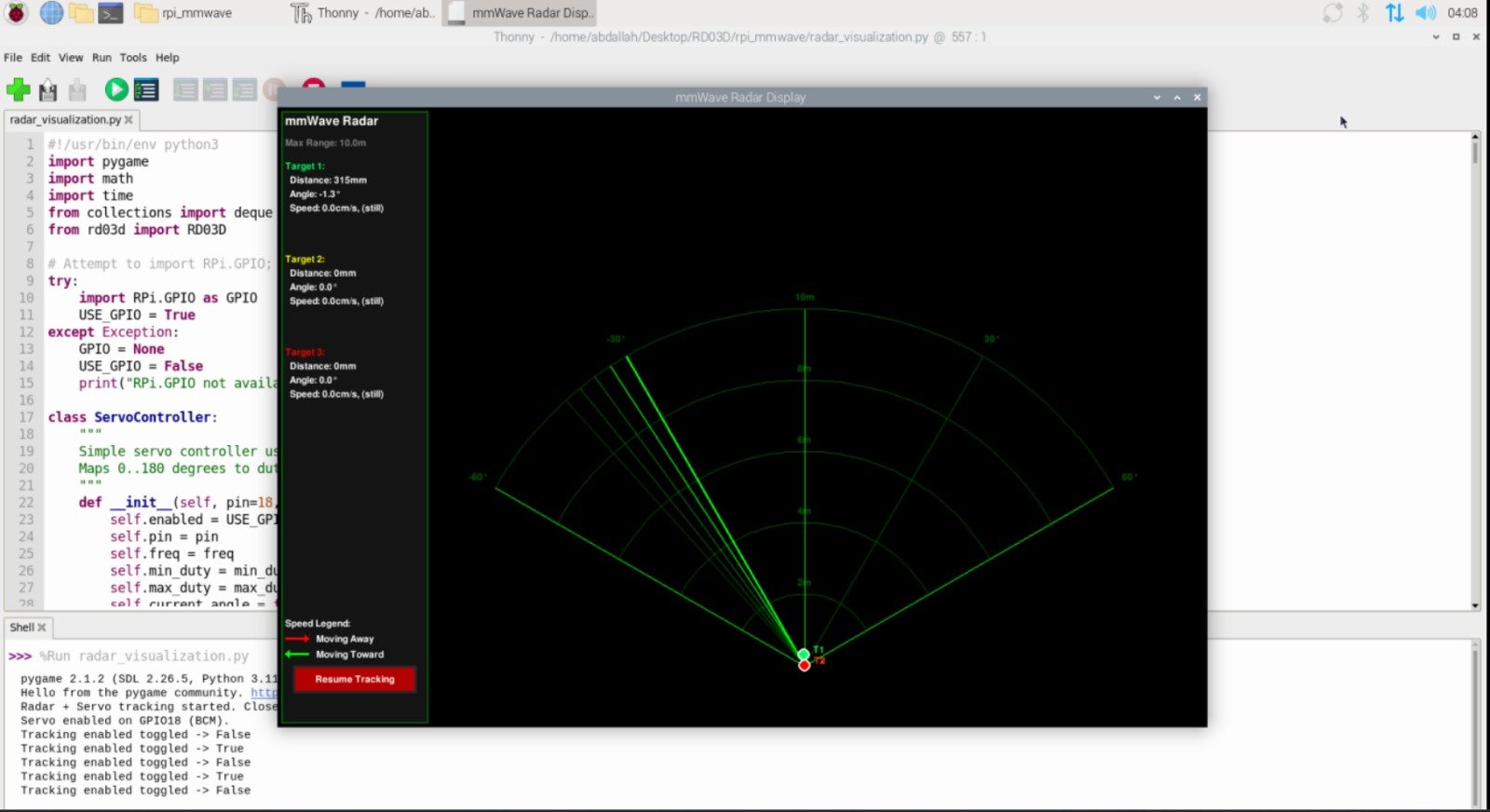Close the radar_visualization.py editor tab

point(129,120)
